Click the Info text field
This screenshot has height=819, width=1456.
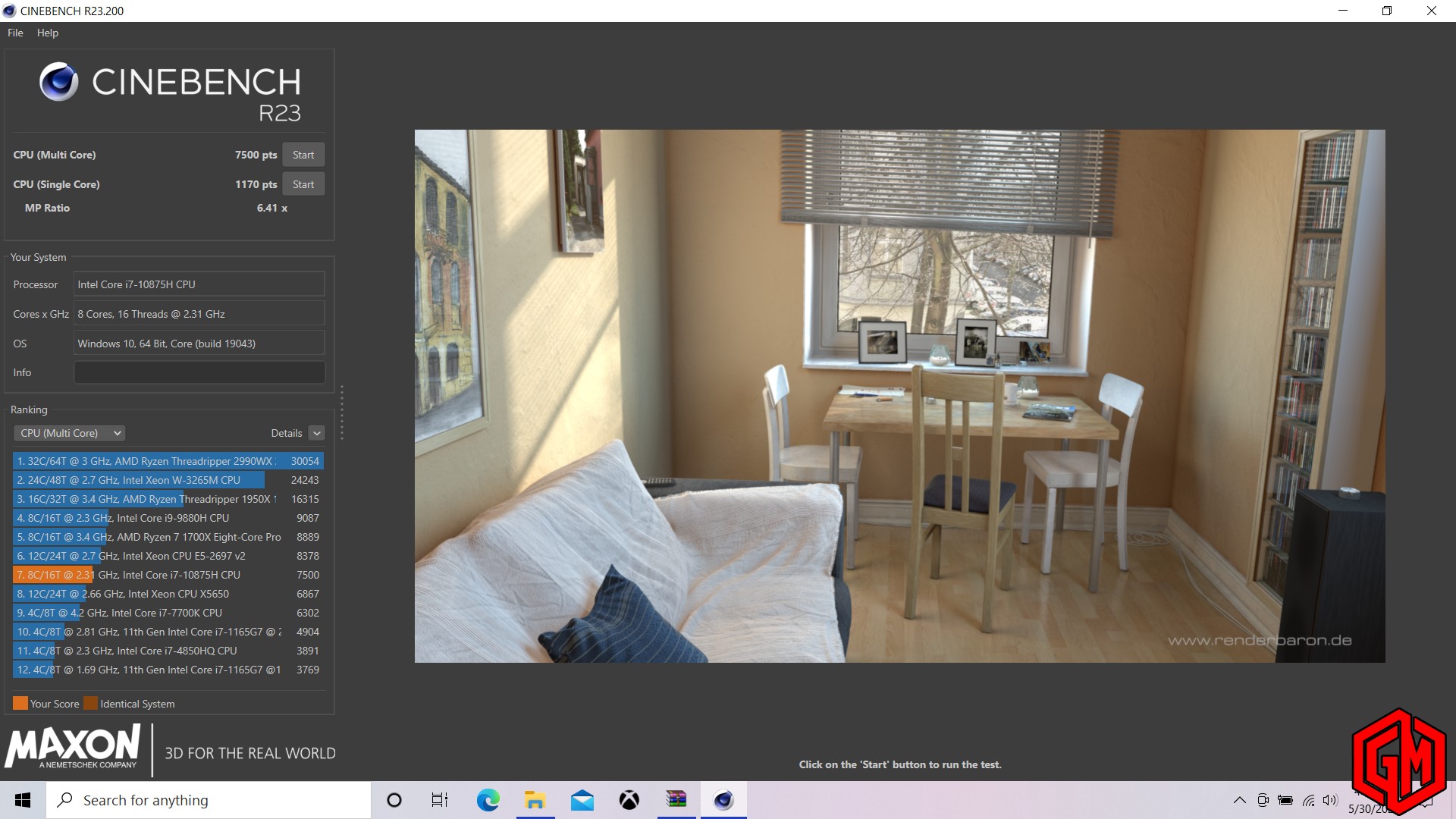pos(199,372)
